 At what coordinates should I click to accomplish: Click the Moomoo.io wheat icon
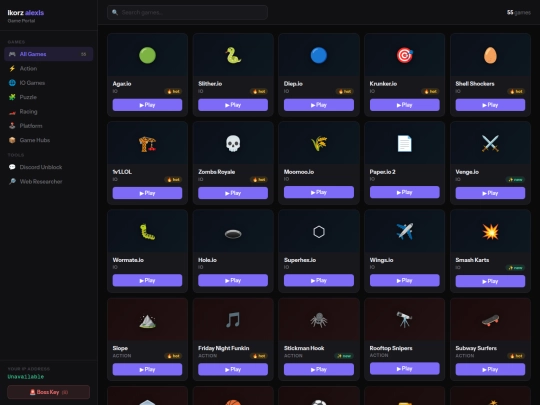(x=319, y=144)
